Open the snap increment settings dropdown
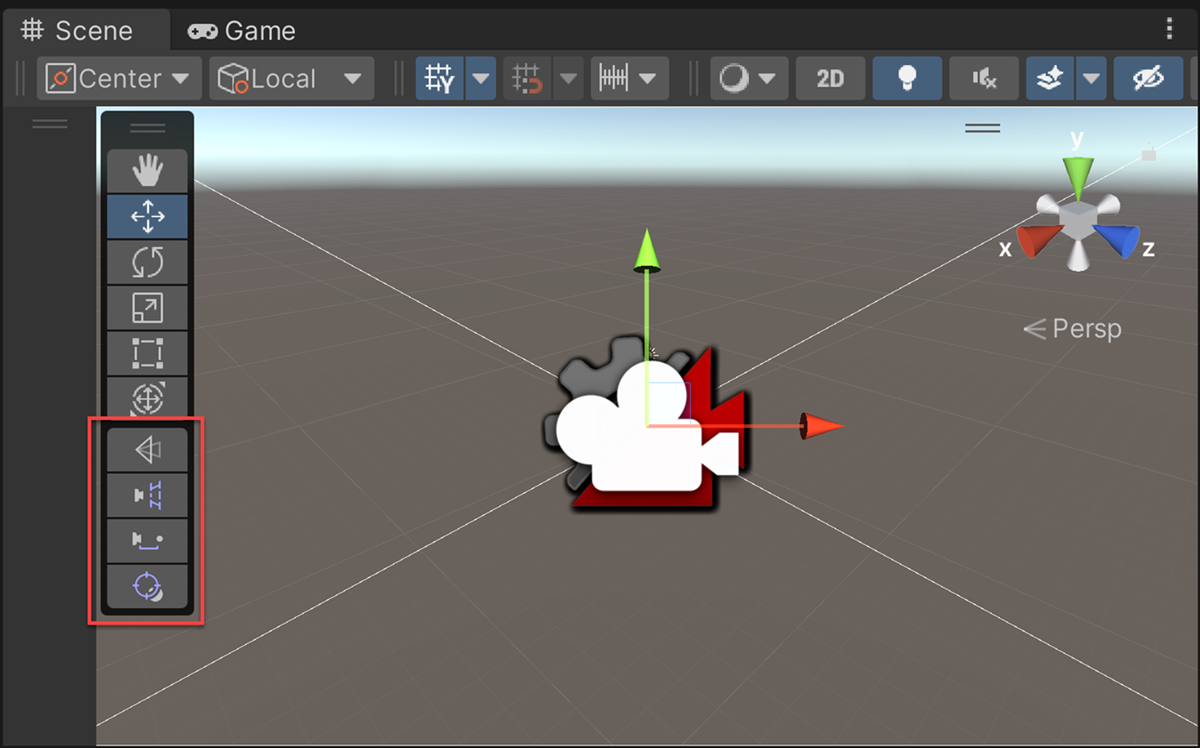 (629, 78)
